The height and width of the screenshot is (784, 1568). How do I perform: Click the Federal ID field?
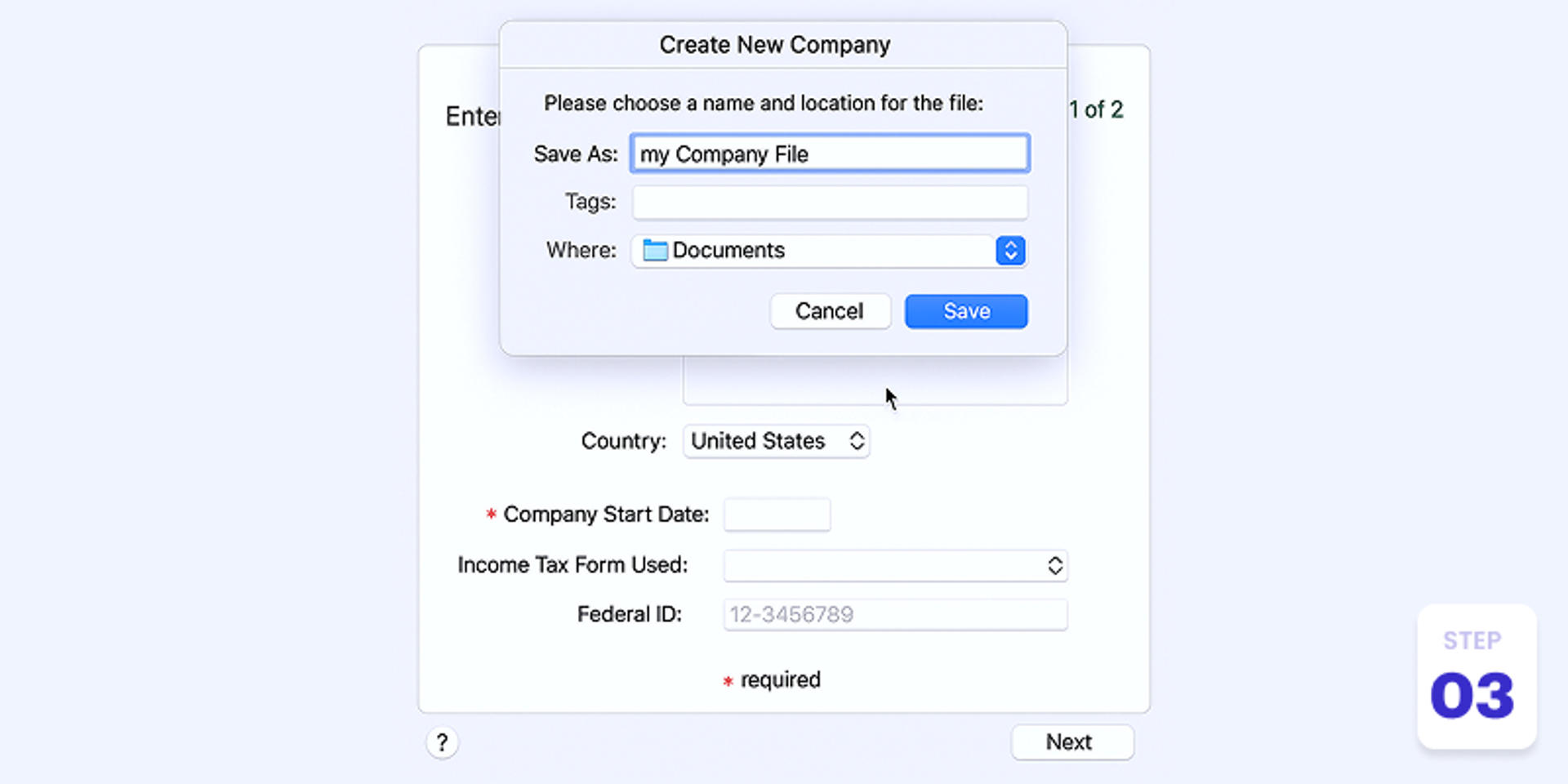(x=895, y=614)
